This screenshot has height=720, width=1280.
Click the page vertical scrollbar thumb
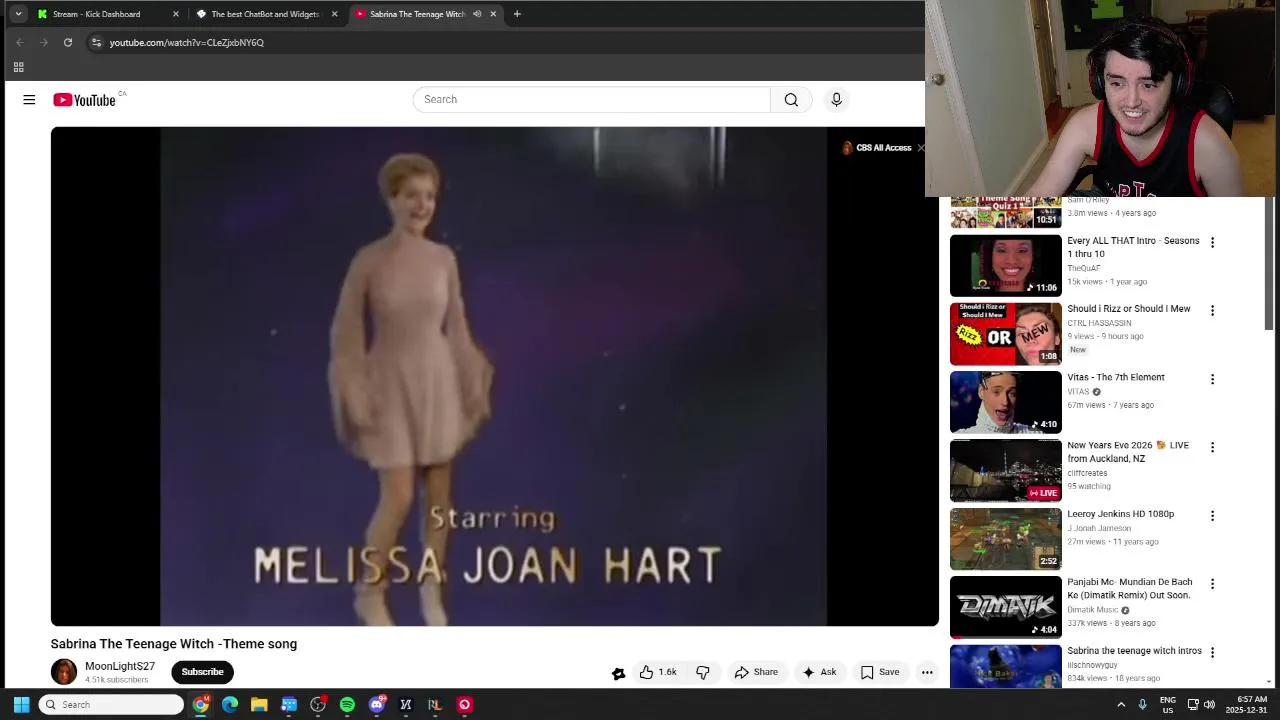(x=1270, y=263)
